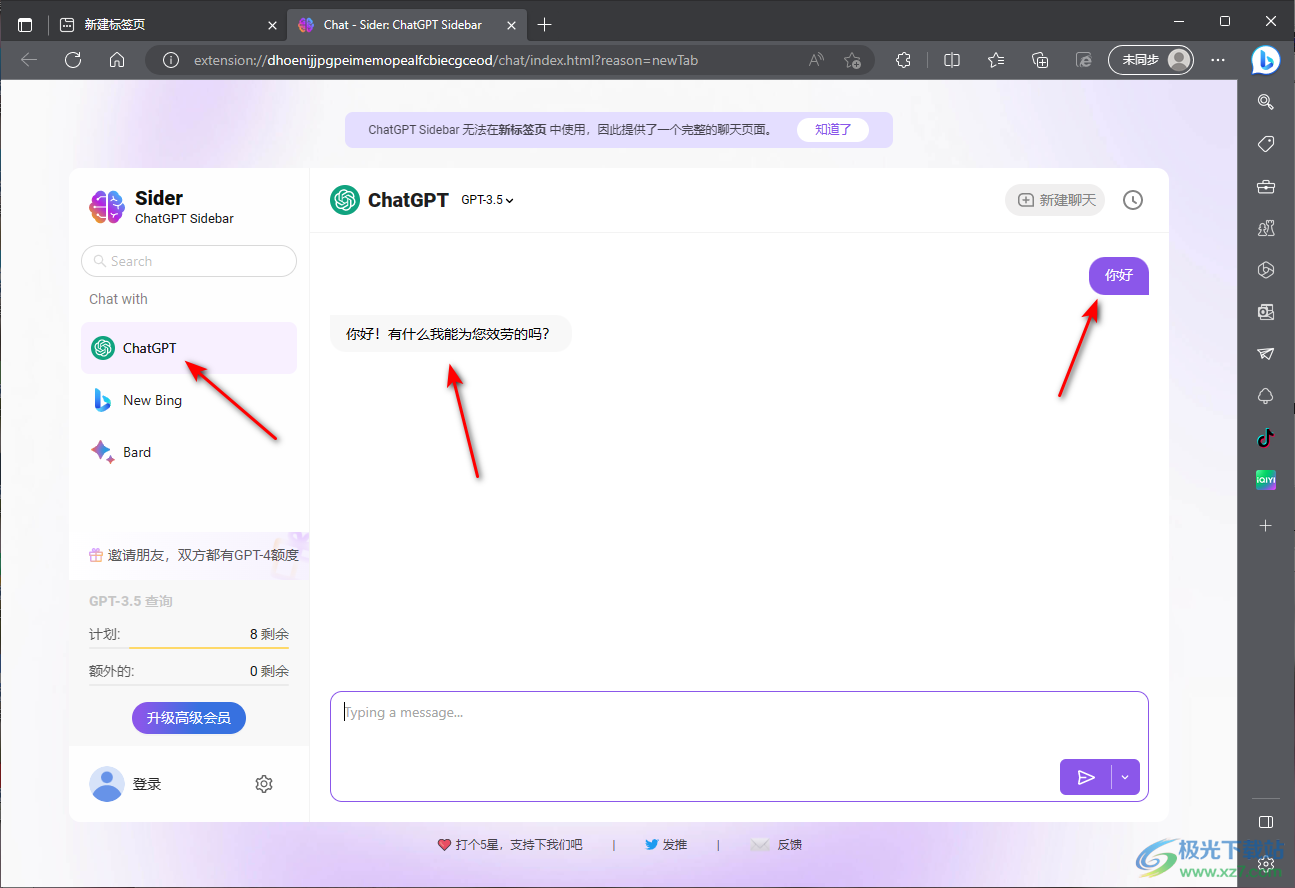The image size is (1295, 888).
Task: Open Edge sidebar shopping tag icon
Action: [1265, 144]
